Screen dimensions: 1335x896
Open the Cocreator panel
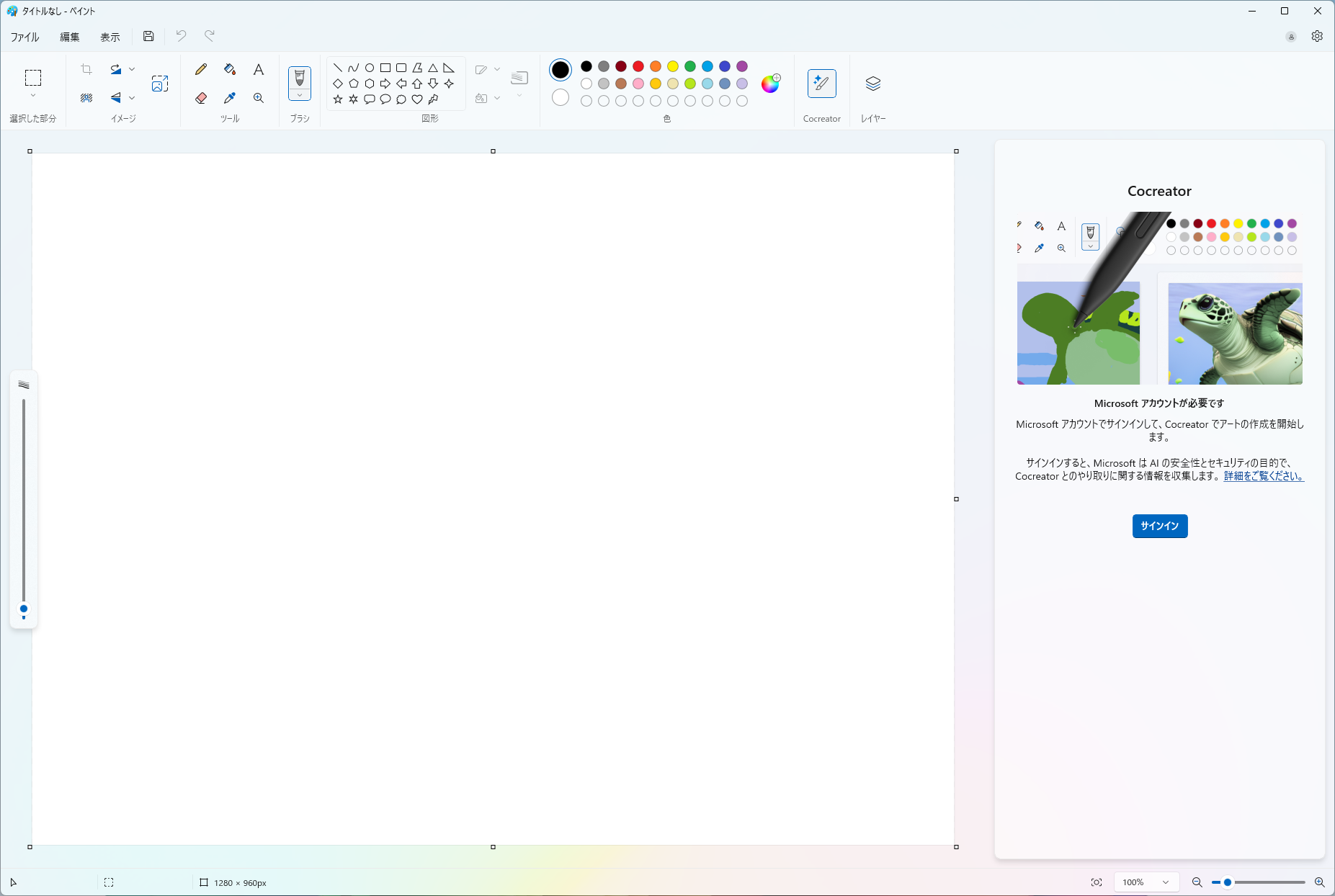(x=822, y=83)
